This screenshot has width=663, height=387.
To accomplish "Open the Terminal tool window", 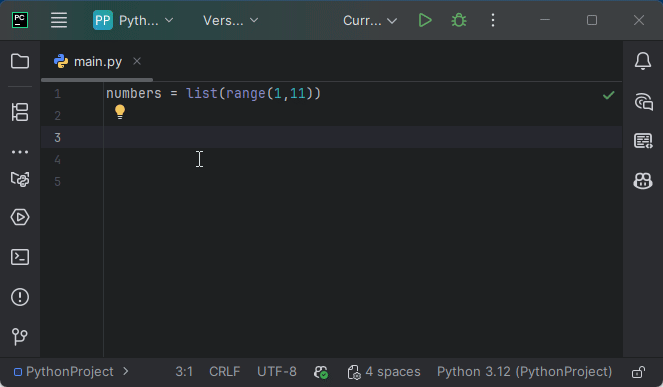I will point(20,257).
